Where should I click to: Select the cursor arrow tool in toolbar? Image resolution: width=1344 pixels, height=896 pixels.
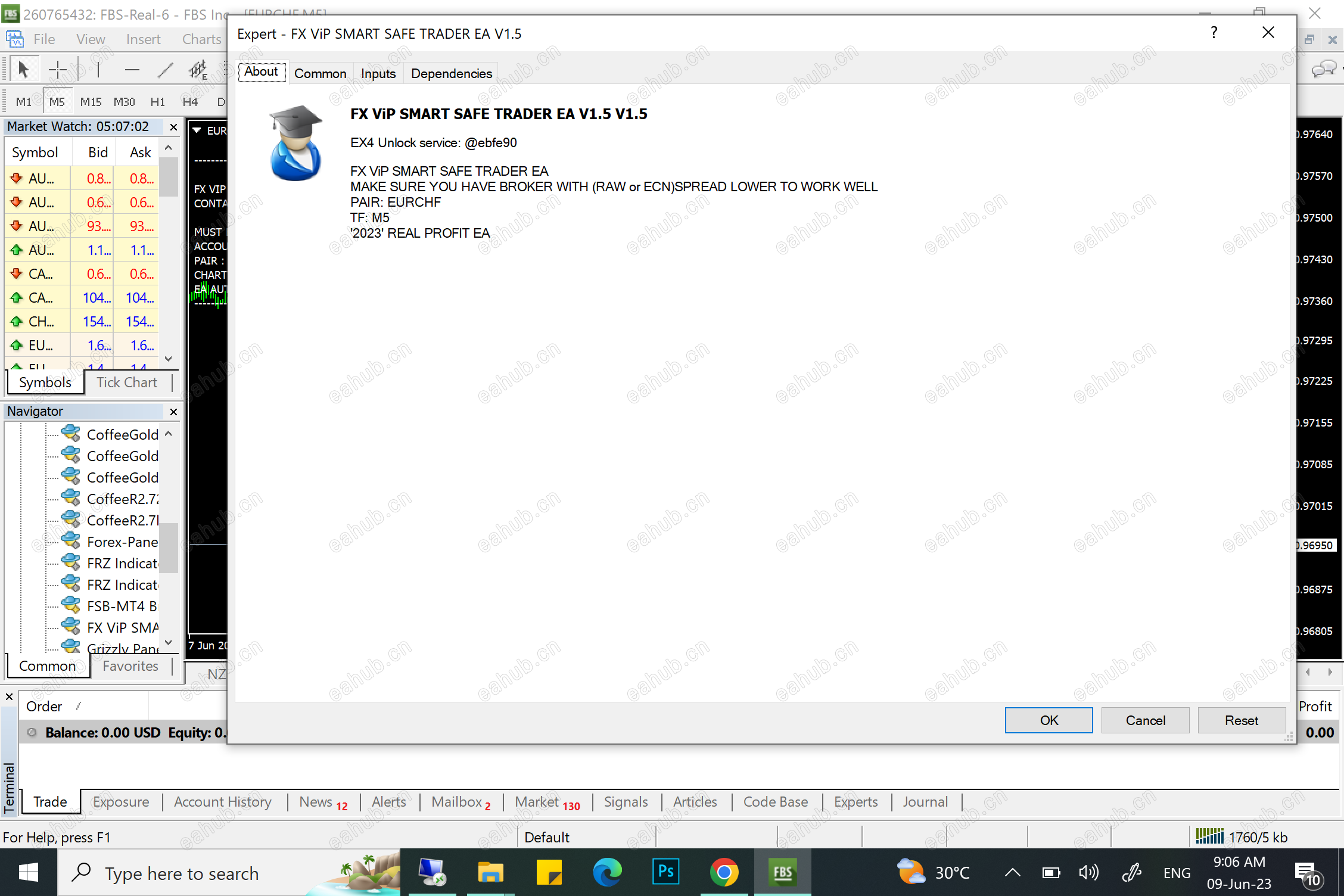(23, 70)
